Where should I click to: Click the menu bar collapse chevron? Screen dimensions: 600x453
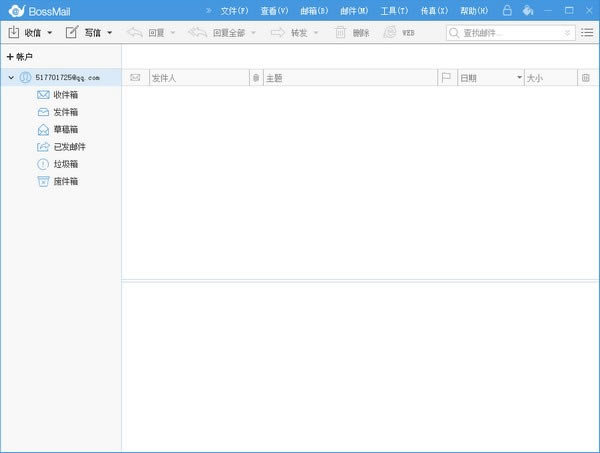coord(209,11)
